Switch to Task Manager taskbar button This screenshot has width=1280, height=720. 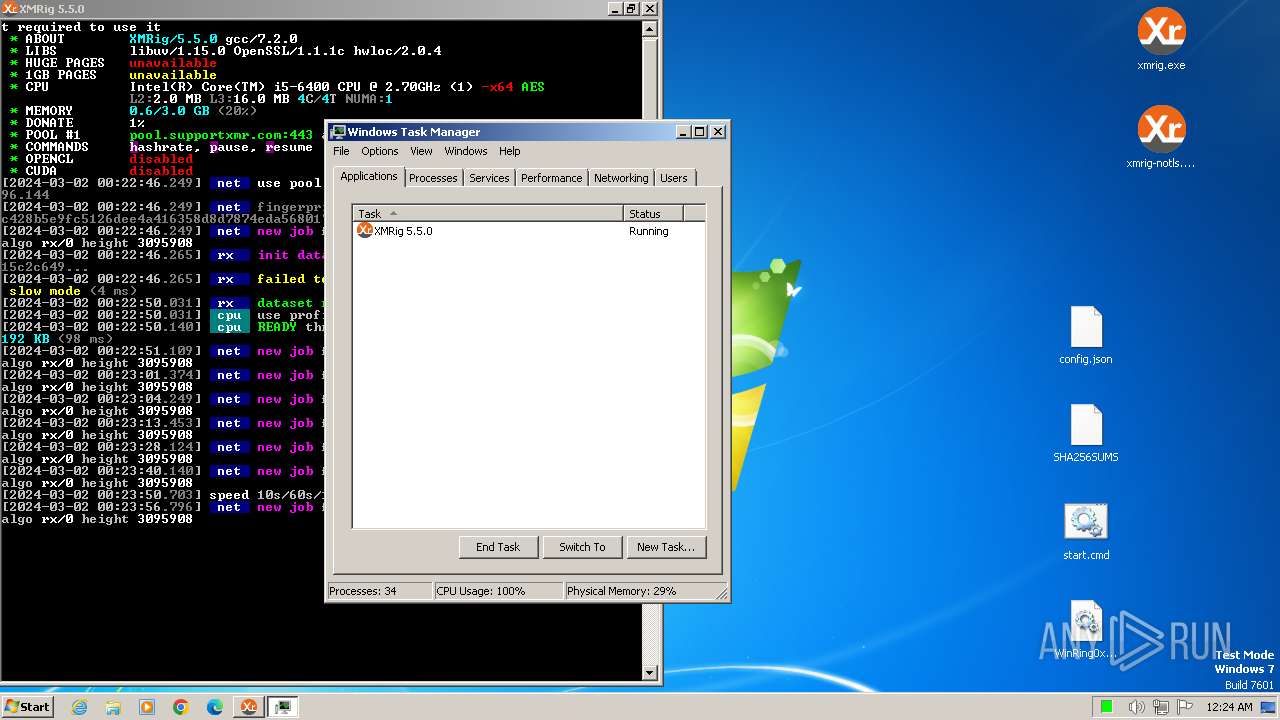pyautogui.click(x=283, y=707)
